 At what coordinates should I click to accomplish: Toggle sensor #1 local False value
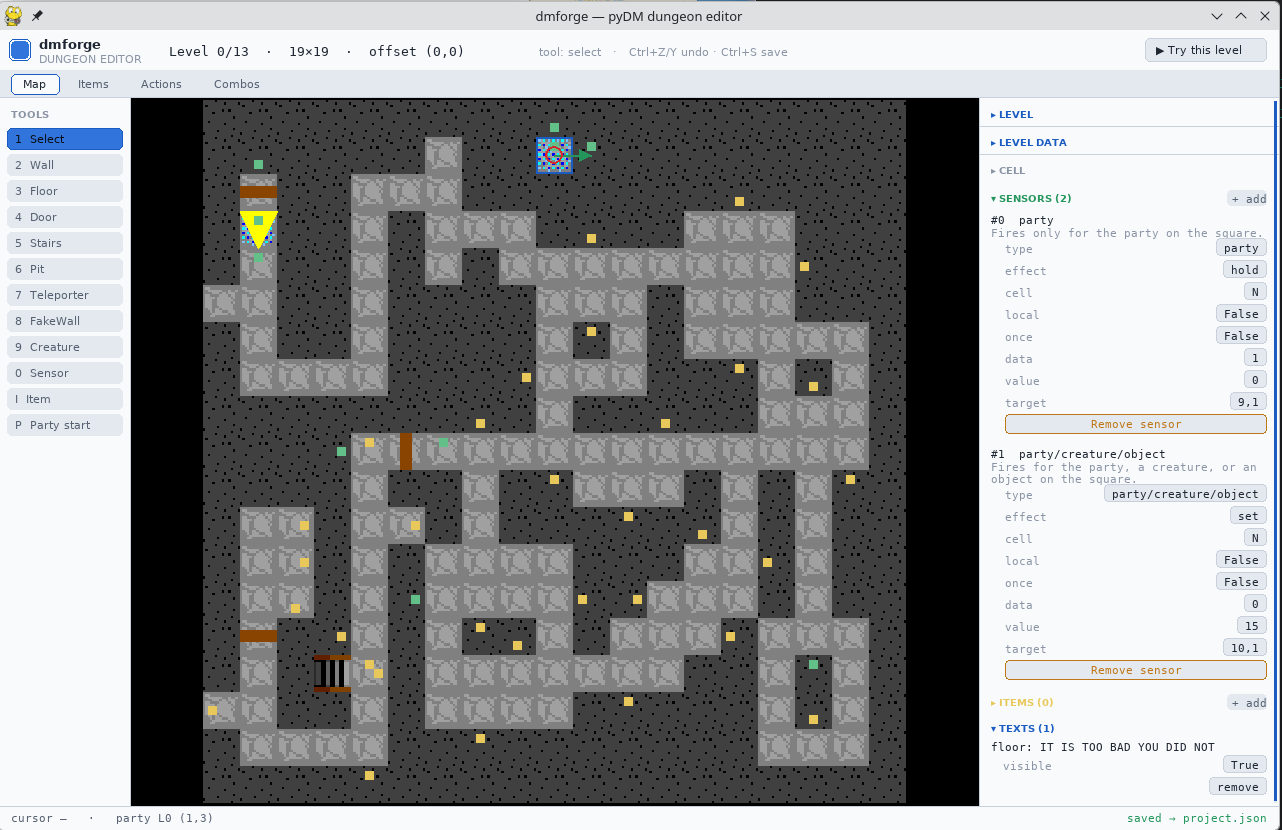click(x=1241, y=560)
